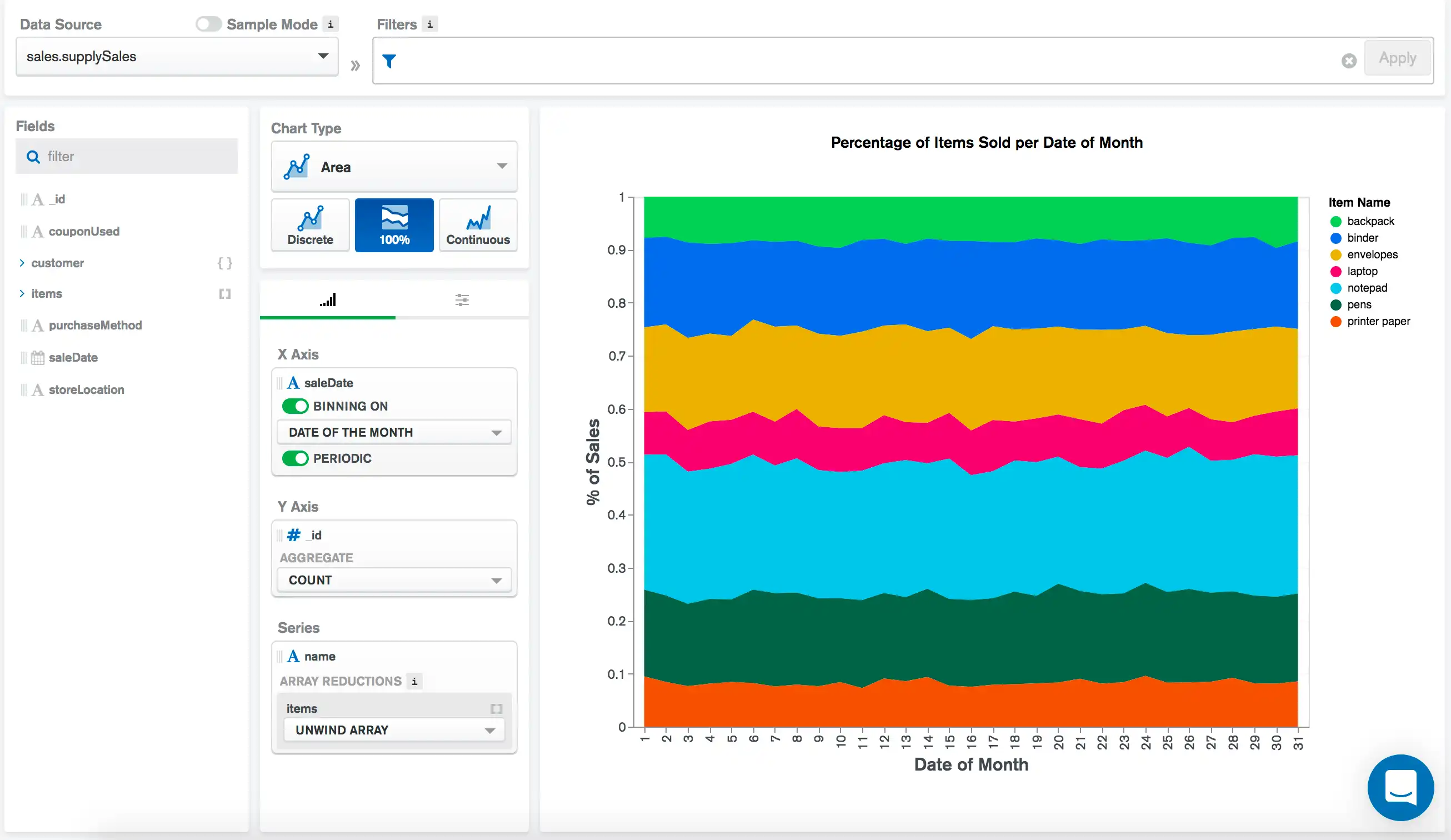
Task: Click the filter funnel icon
Action: point(389,61)
